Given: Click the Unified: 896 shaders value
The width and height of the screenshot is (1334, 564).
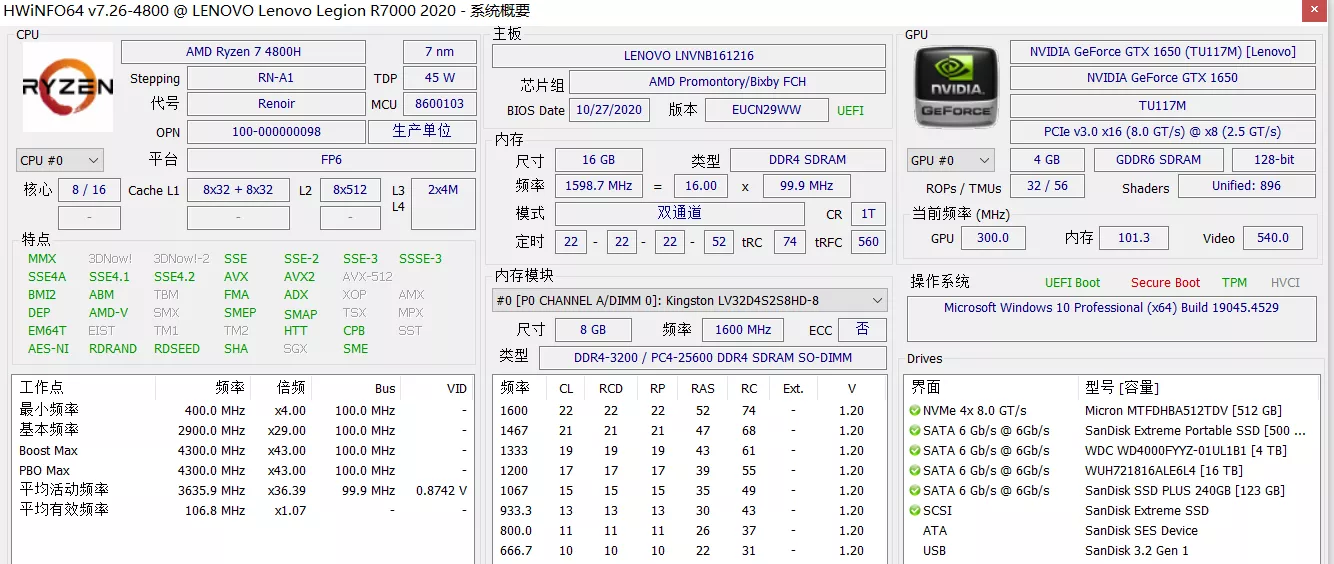Looking at the screenshot, I should (x=1246, y=186).
